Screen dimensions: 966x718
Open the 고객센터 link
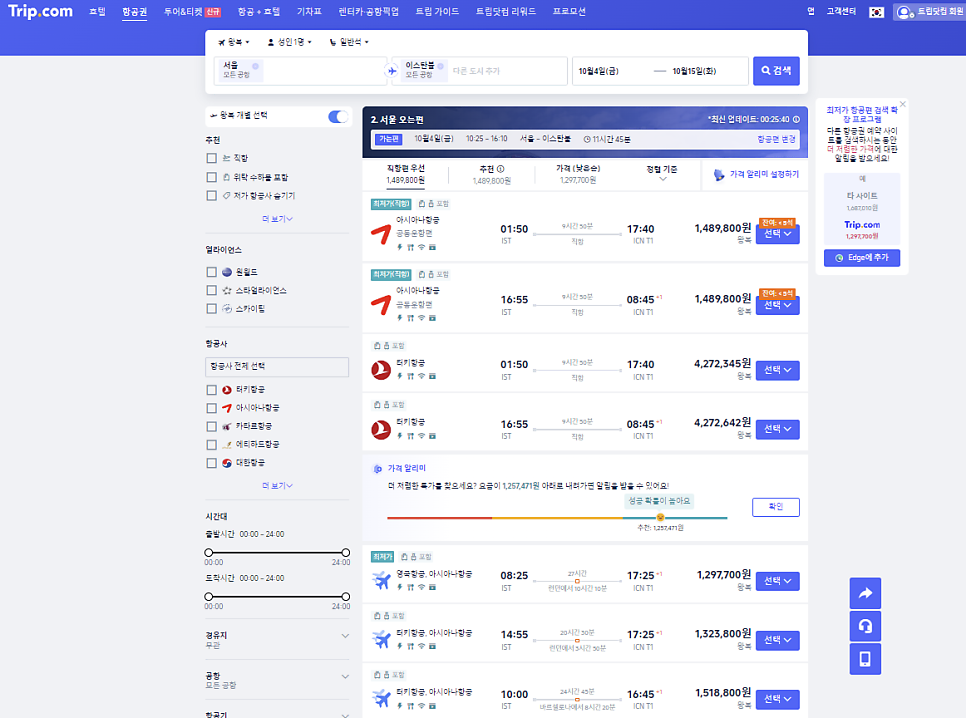[841, 12]
